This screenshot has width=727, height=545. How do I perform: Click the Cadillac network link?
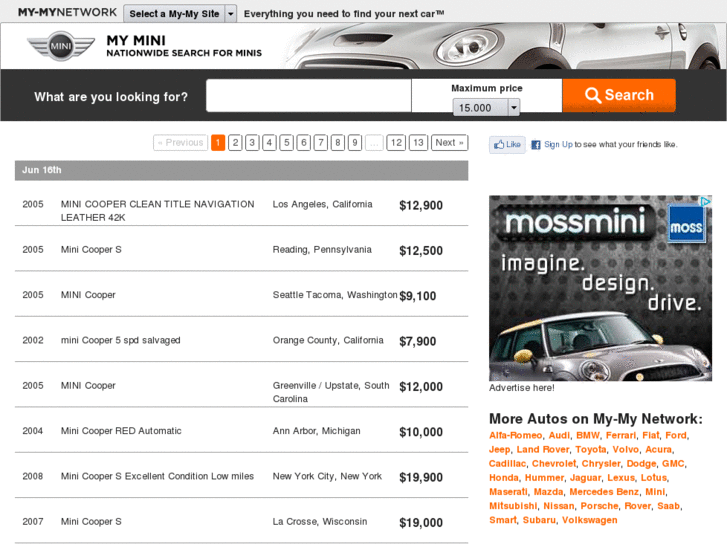pos(507,464)
